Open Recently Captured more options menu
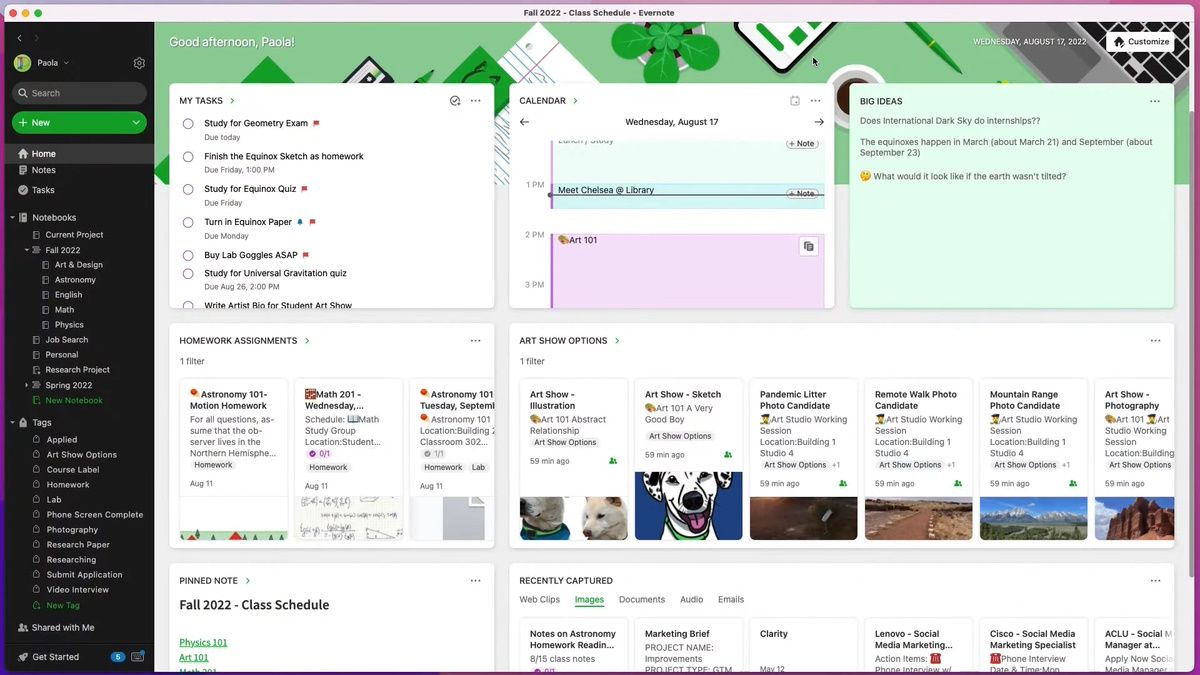 (x=1155, y=581)
